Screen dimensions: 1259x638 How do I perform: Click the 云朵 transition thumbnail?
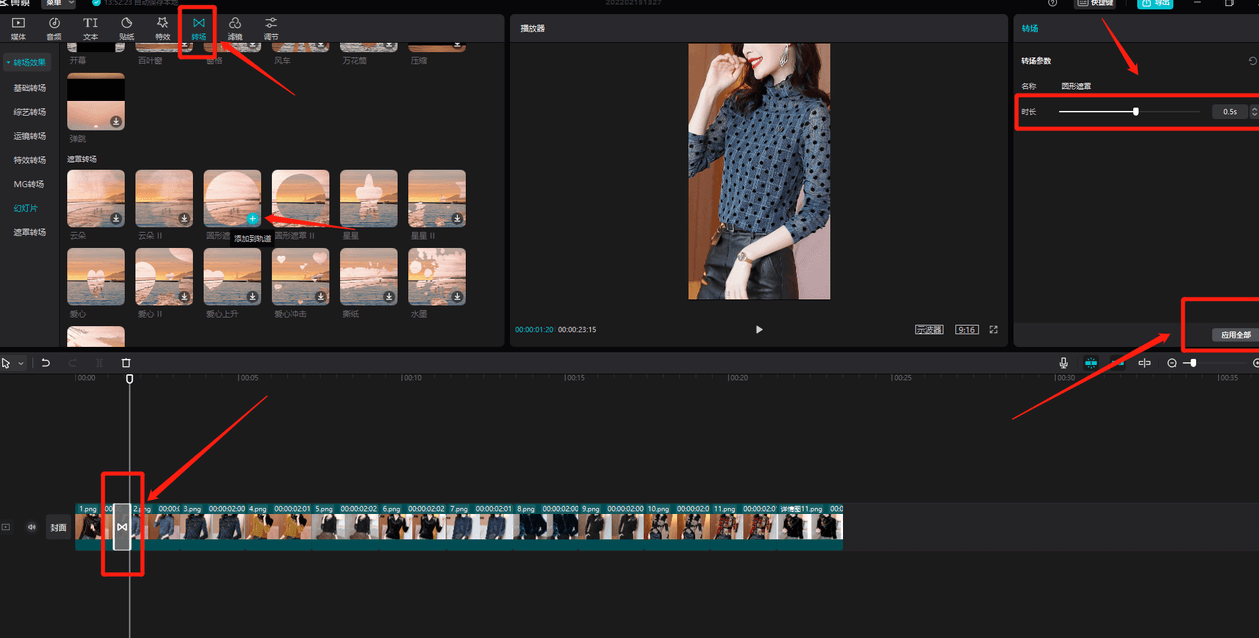click(96, 198)
